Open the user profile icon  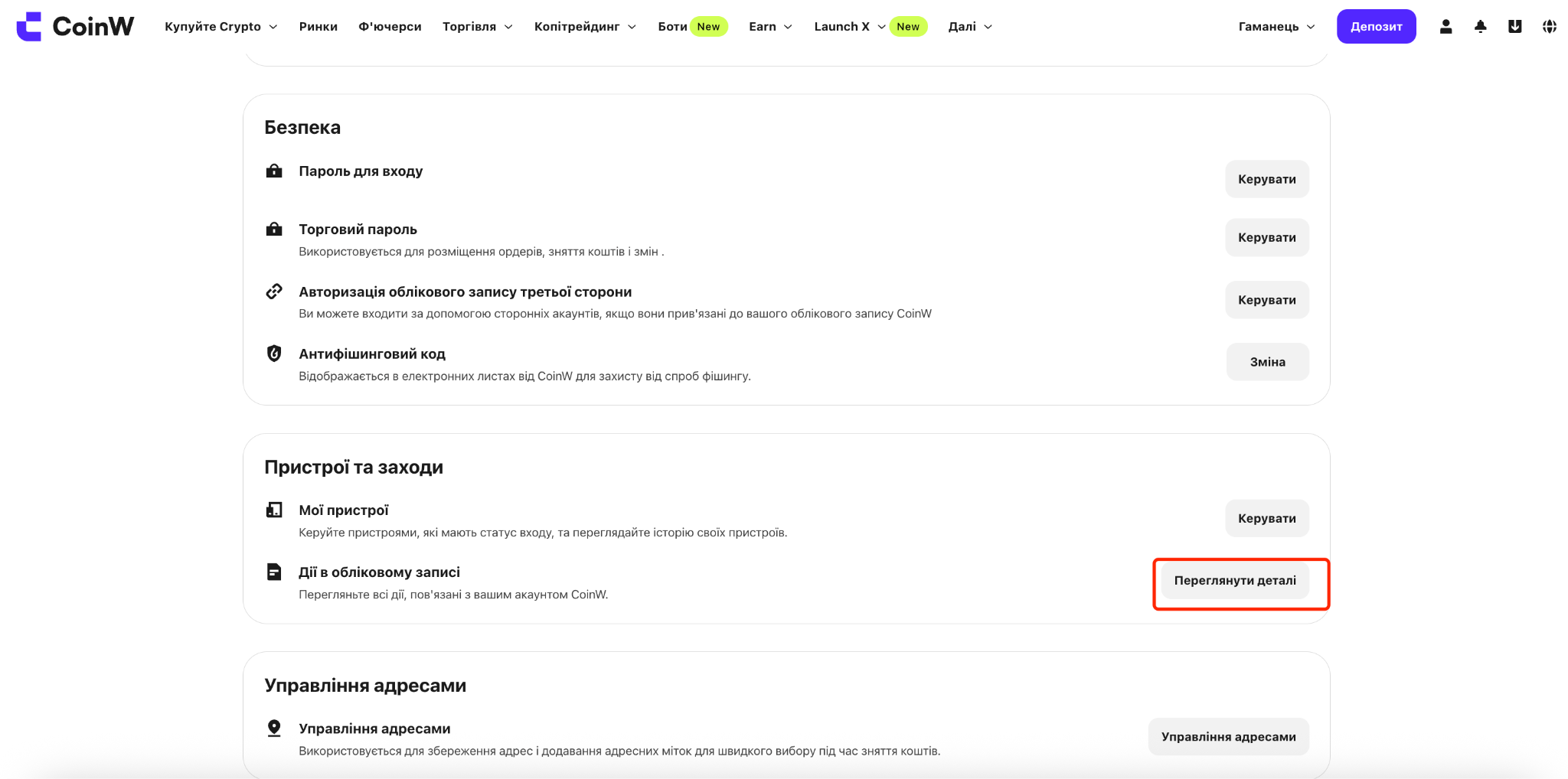(1445, 26)
